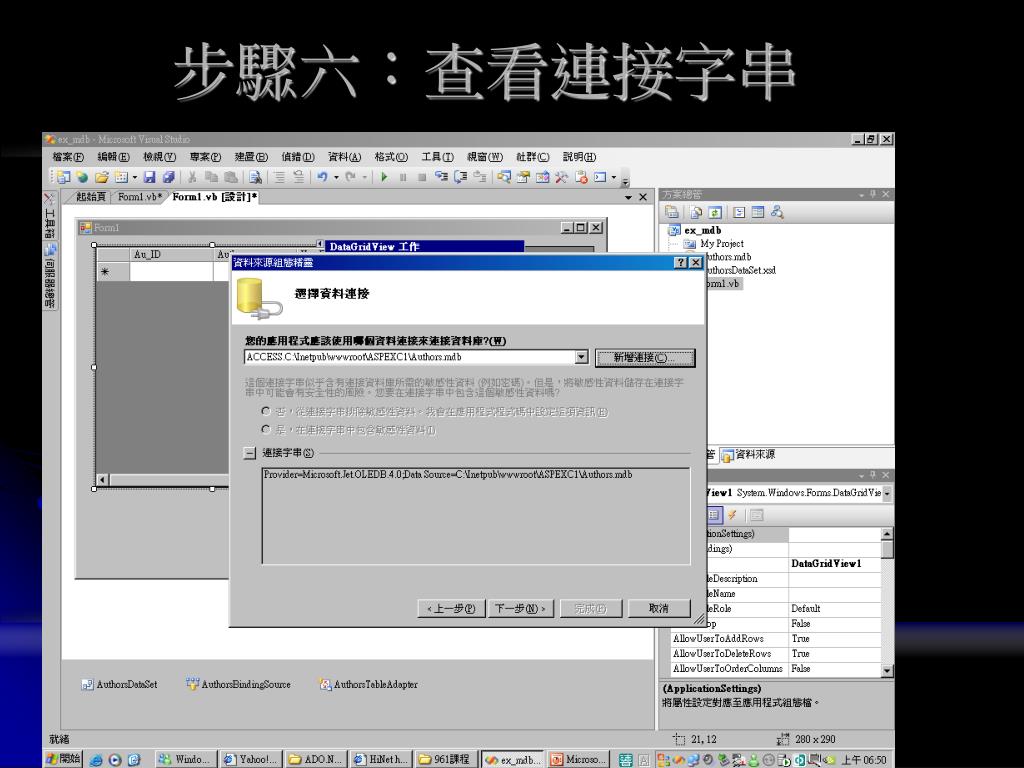
Task: Click the Stop Debugging square icon
Action: (422, 177)
